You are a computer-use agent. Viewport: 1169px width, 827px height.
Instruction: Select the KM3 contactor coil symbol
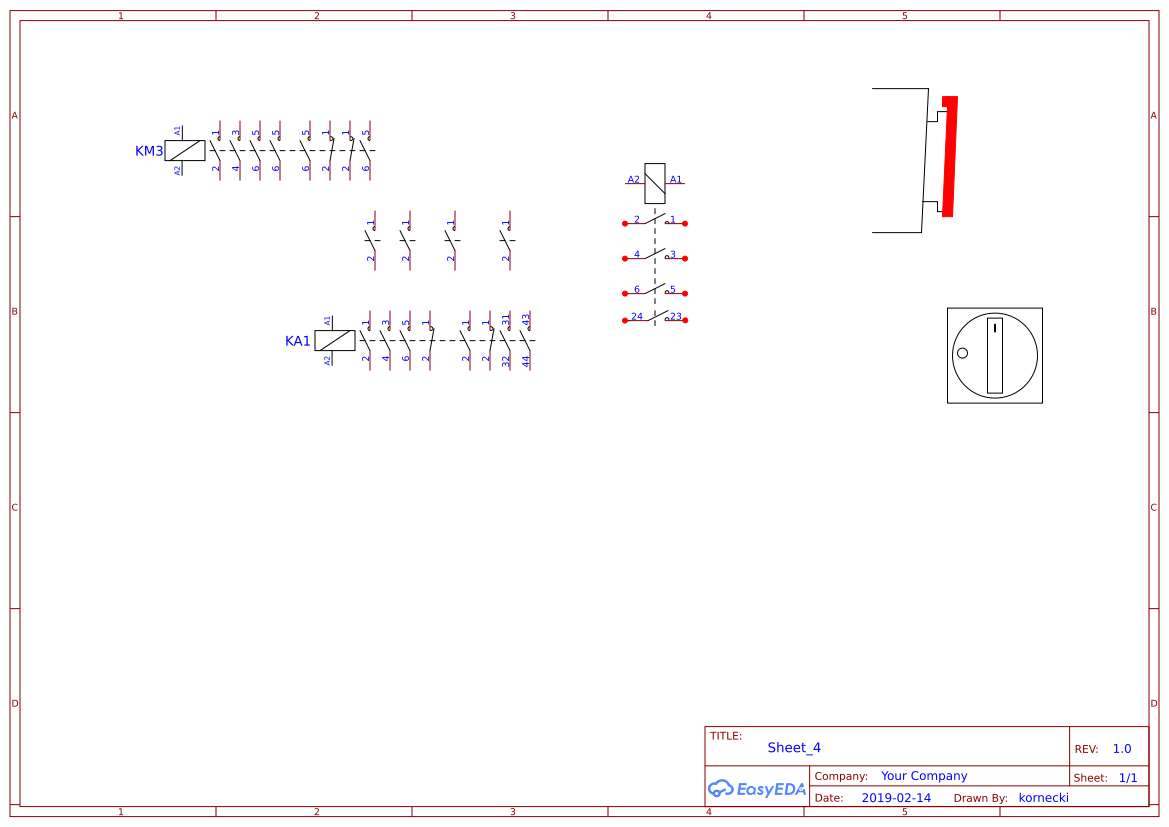pos(184,150)
